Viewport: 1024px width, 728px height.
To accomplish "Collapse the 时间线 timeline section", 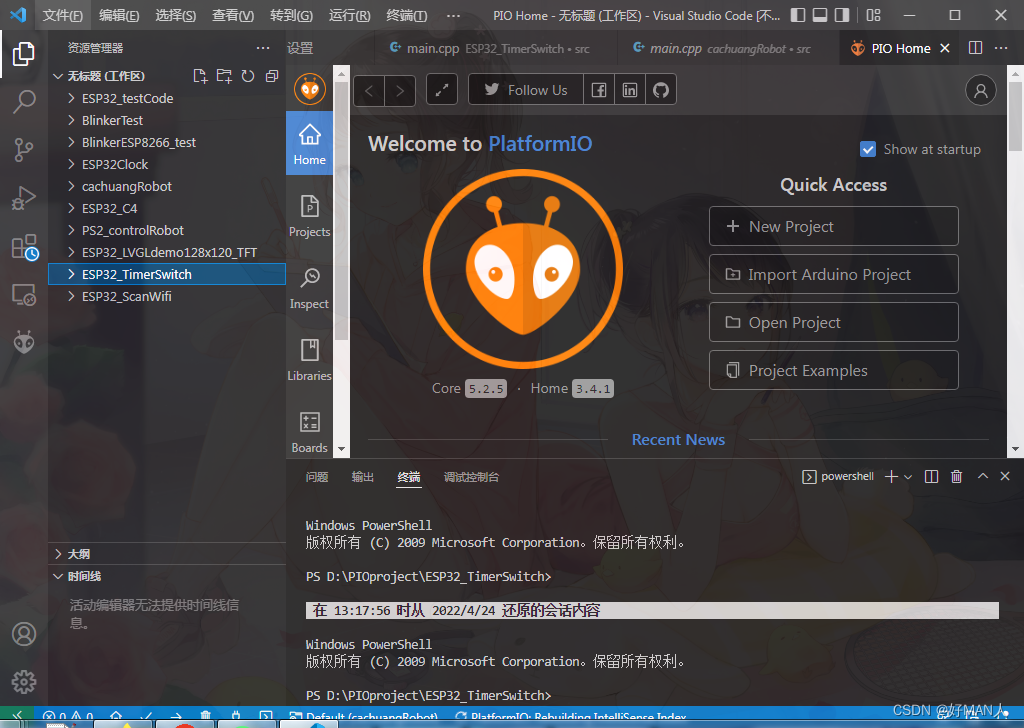I will (167, 576).
